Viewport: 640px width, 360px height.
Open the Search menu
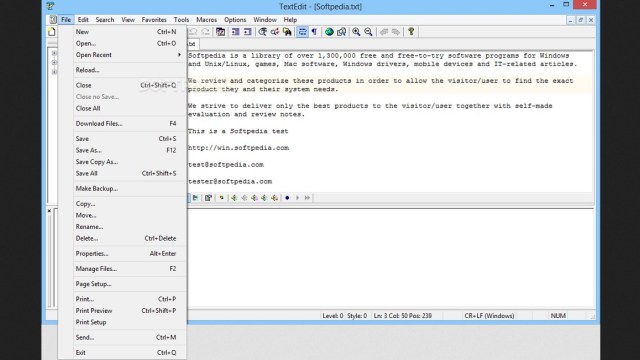105,20
